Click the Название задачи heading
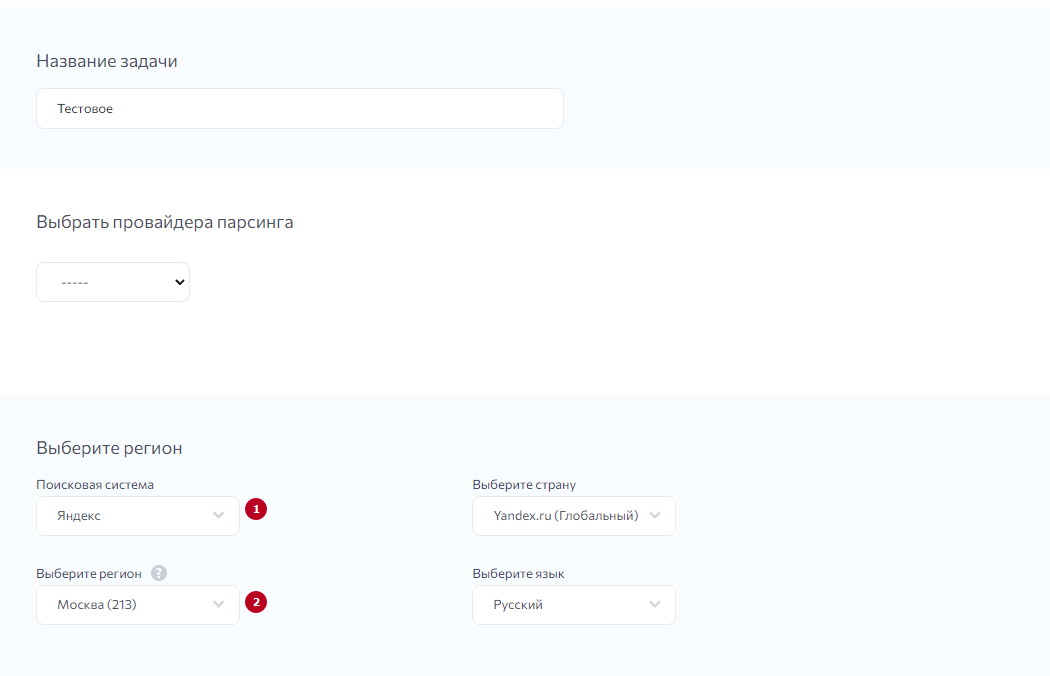 coord(107,61)
